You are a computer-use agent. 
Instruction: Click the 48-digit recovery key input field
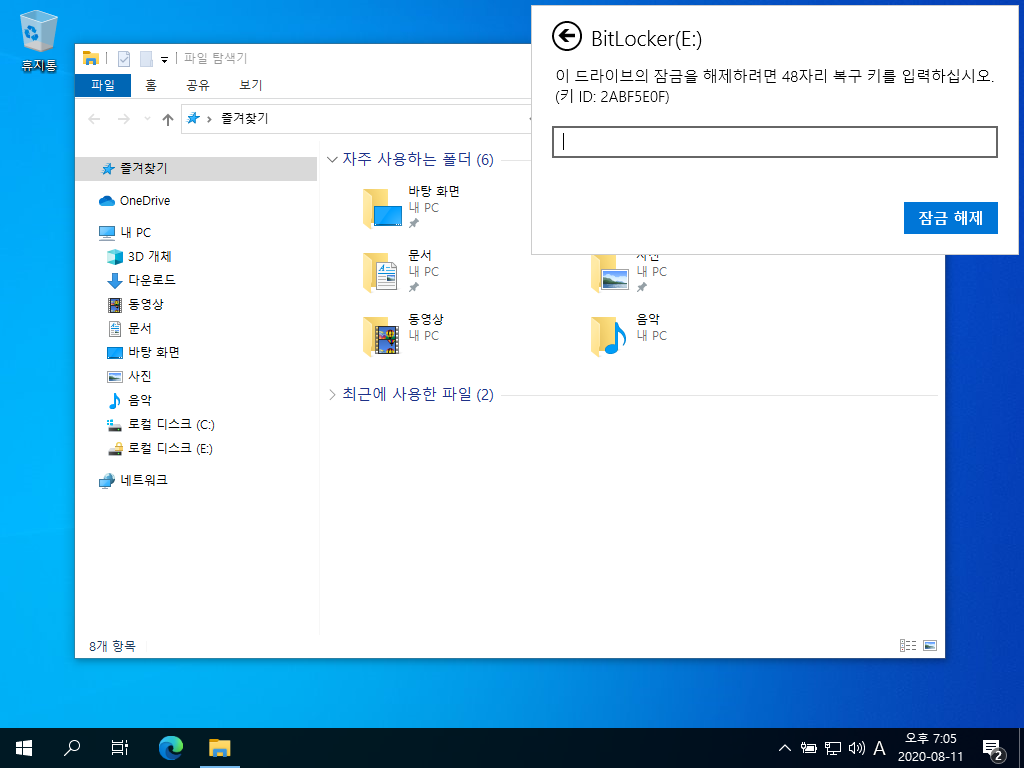[x=775, y=142]
